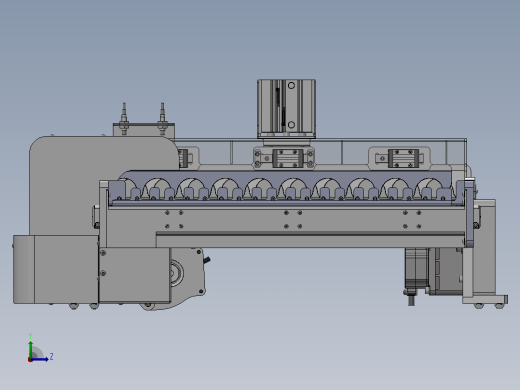The height and width of the screenshot is (390, 520).
Task: Click the green Y axis of the triad
Action: 30,349
